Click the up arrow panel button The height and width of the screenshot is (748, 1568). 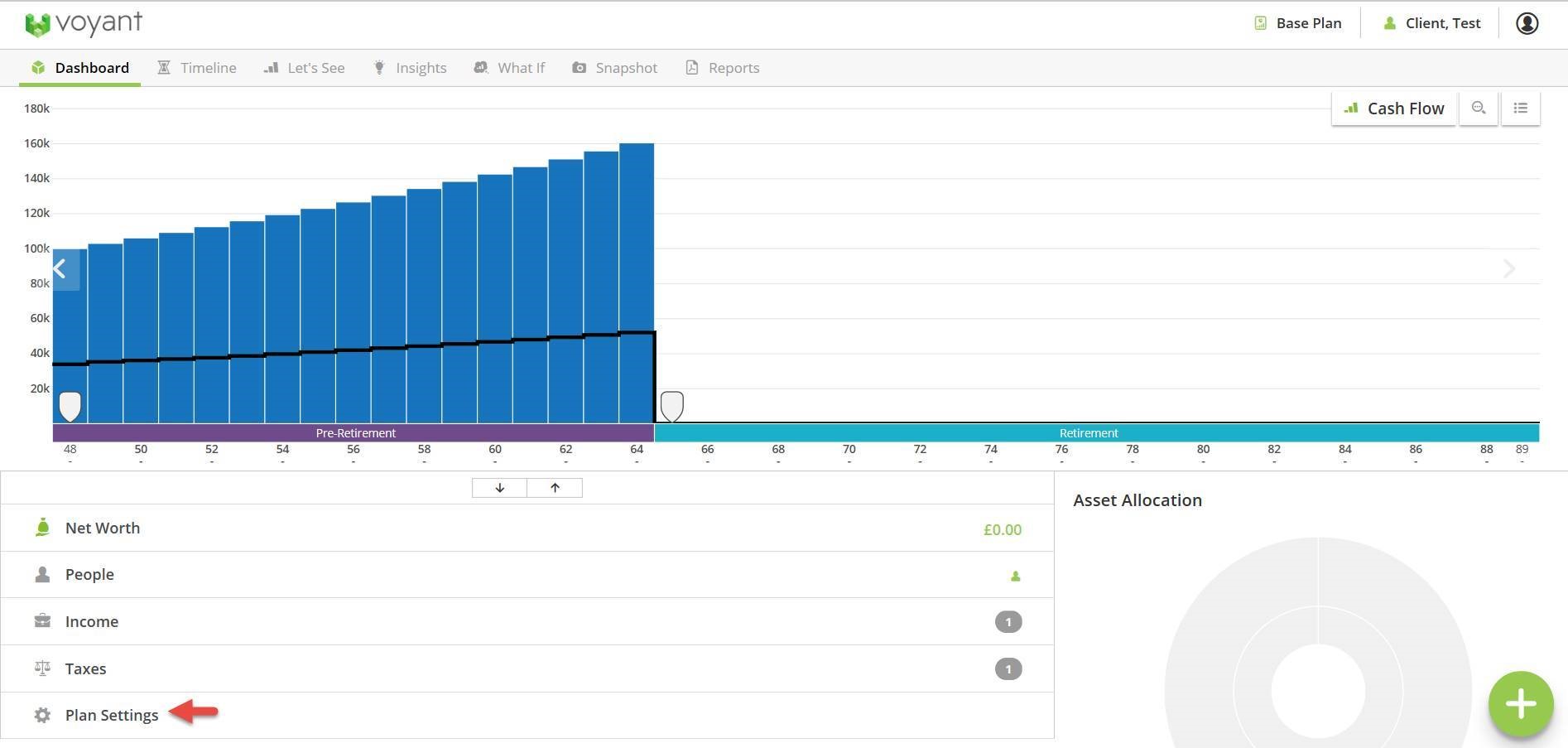(x=555, y=488)
